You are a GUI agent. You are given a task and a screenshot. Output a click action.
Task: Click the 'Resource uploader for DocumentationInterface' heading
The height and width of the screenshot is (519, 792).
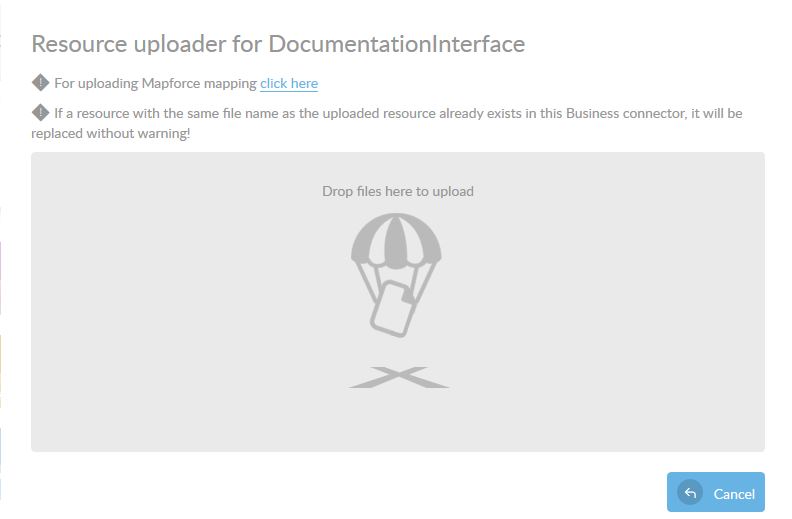(x=278, y=44)
